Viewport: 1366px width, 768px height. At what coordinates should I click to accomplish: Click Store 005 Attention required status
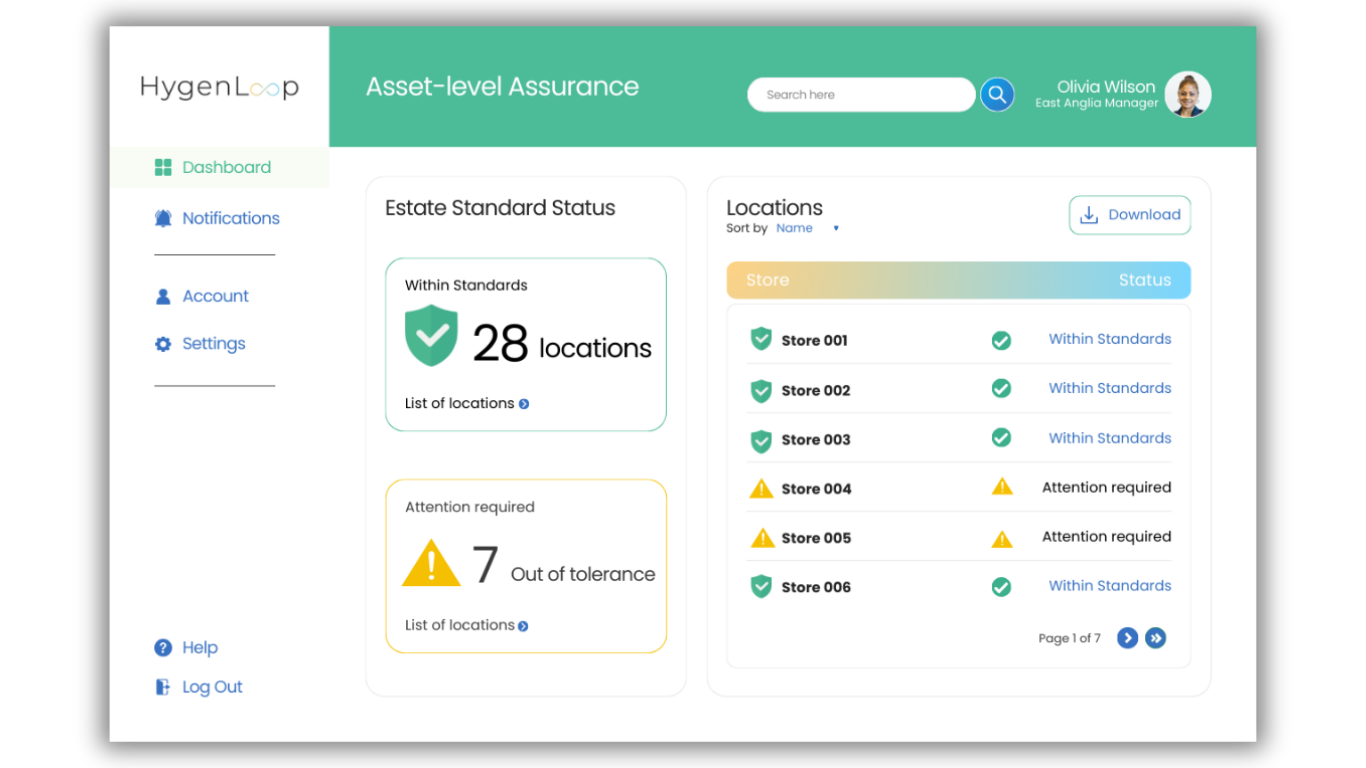pos(1106,537)
